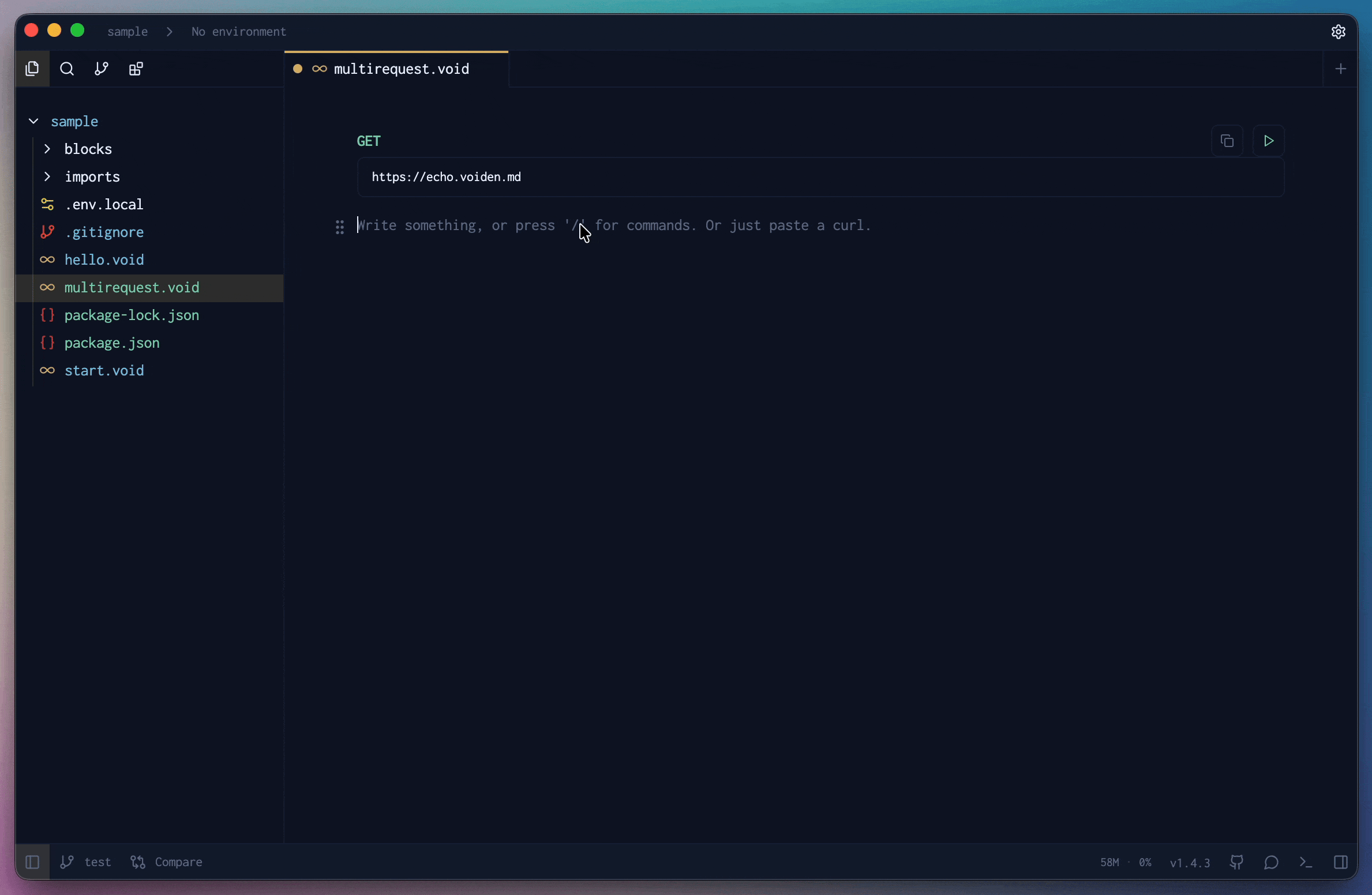This screenshot has height=895, width=1372.
Task: Run the GET request with play button
Action: [1268, 141]
